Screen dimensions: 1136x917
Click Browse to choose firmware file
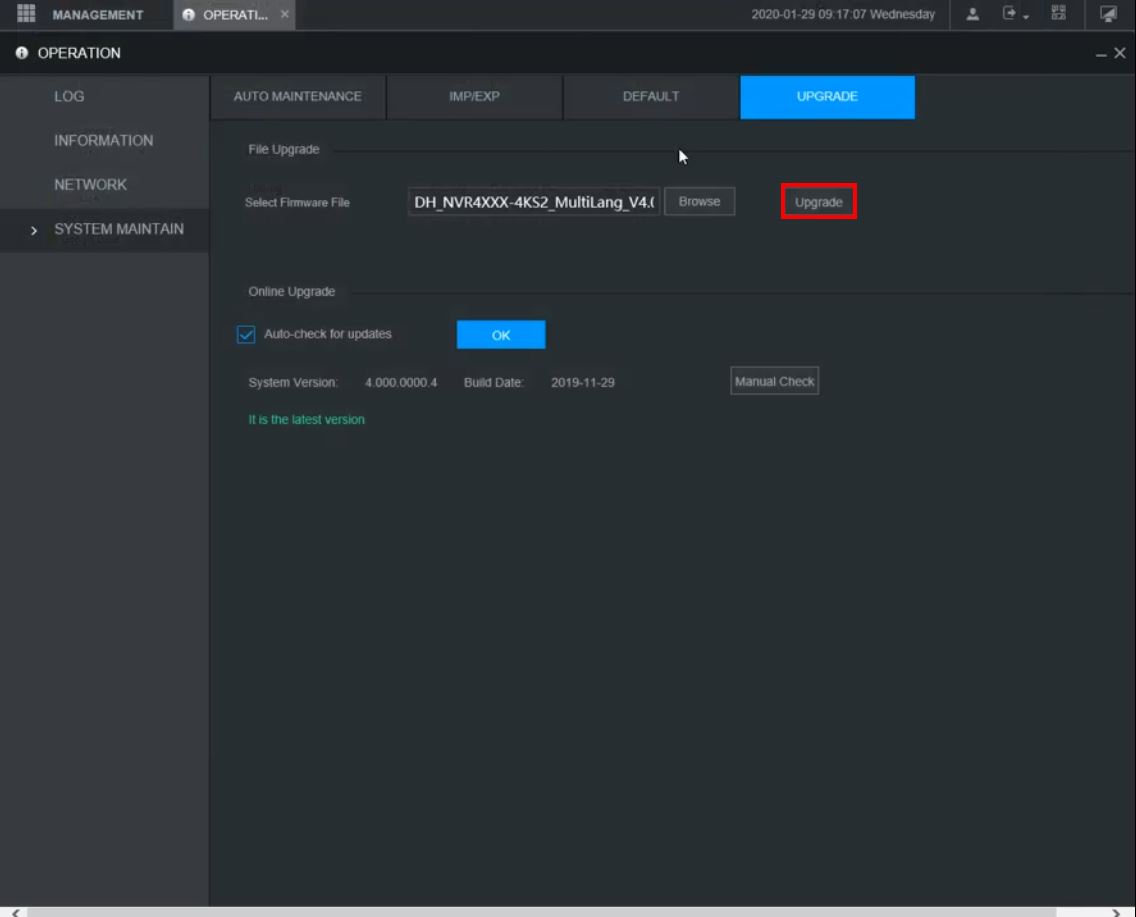[699, 202]
